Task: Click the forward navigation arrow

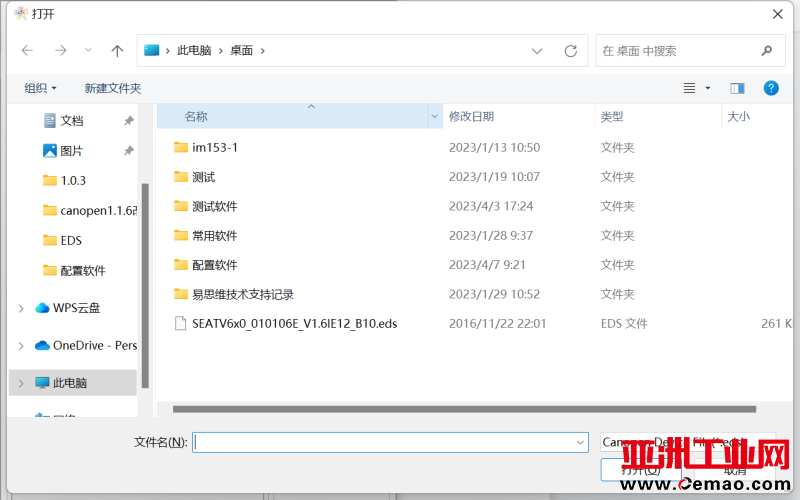Action: [61, 51]
